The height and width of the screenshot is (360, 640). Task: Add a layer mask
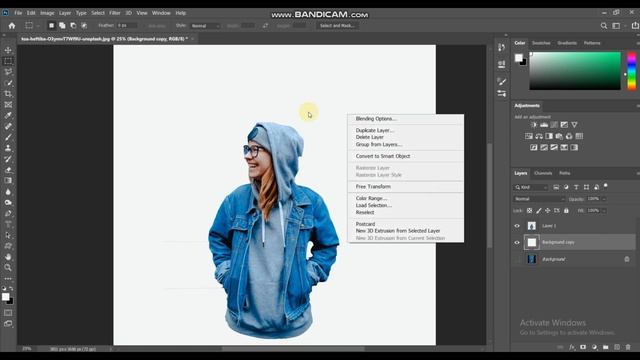coord(583,347)
